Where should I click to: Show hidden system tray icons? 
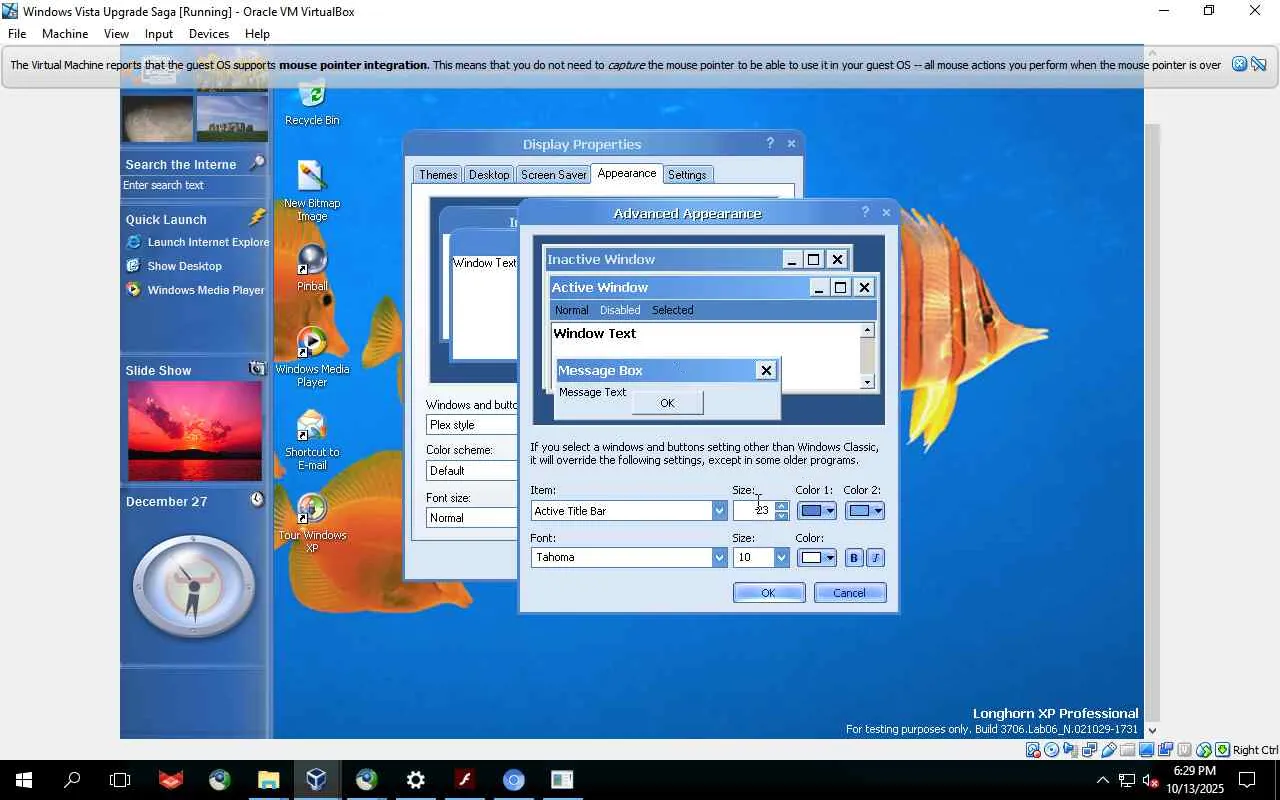pos(1103,780)
